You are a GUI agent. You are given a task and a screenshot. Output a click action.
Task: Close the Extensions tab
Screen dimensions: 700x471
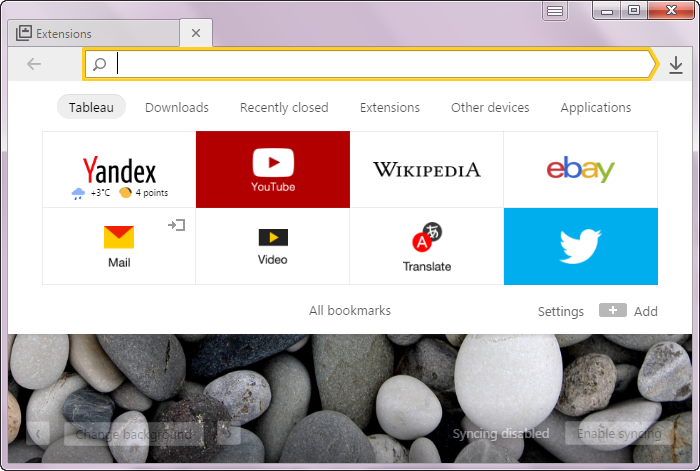(x=196, y=33)
